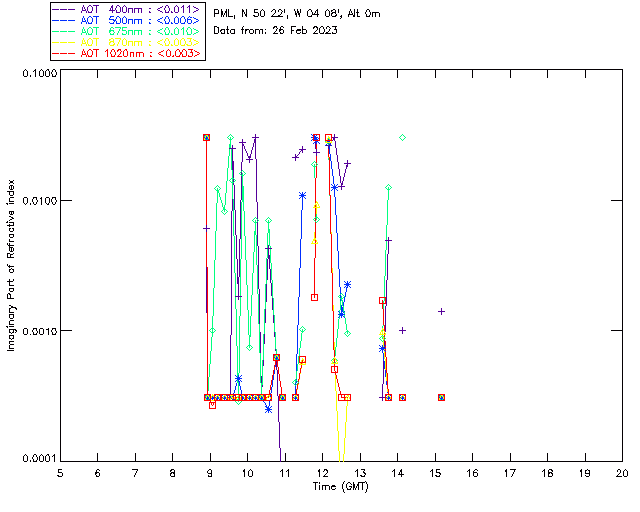Click the AOT 400nm legend entry
Screen dimensions: 640x512
click(x=127, y=9)
